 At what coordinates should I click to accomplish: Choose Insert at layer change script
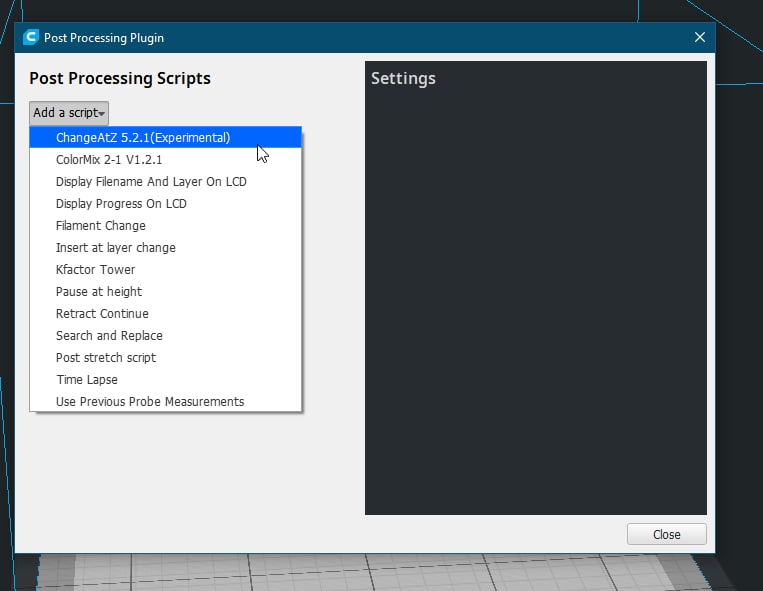[x=165, y=248]
